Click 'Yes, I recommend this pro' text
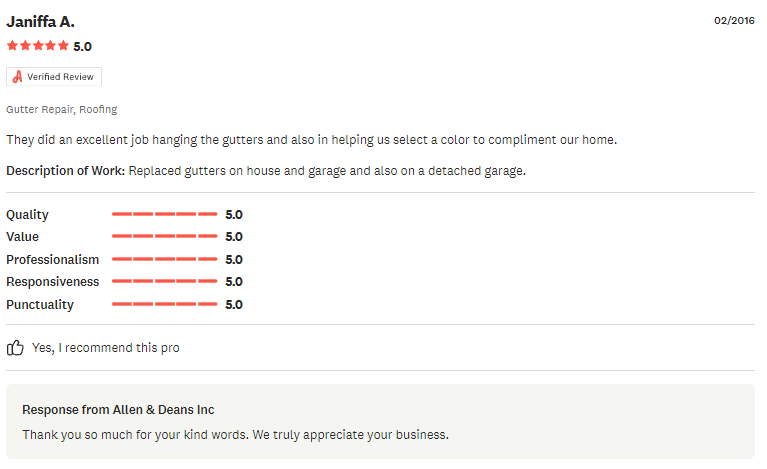 click(x=106, y=348)
